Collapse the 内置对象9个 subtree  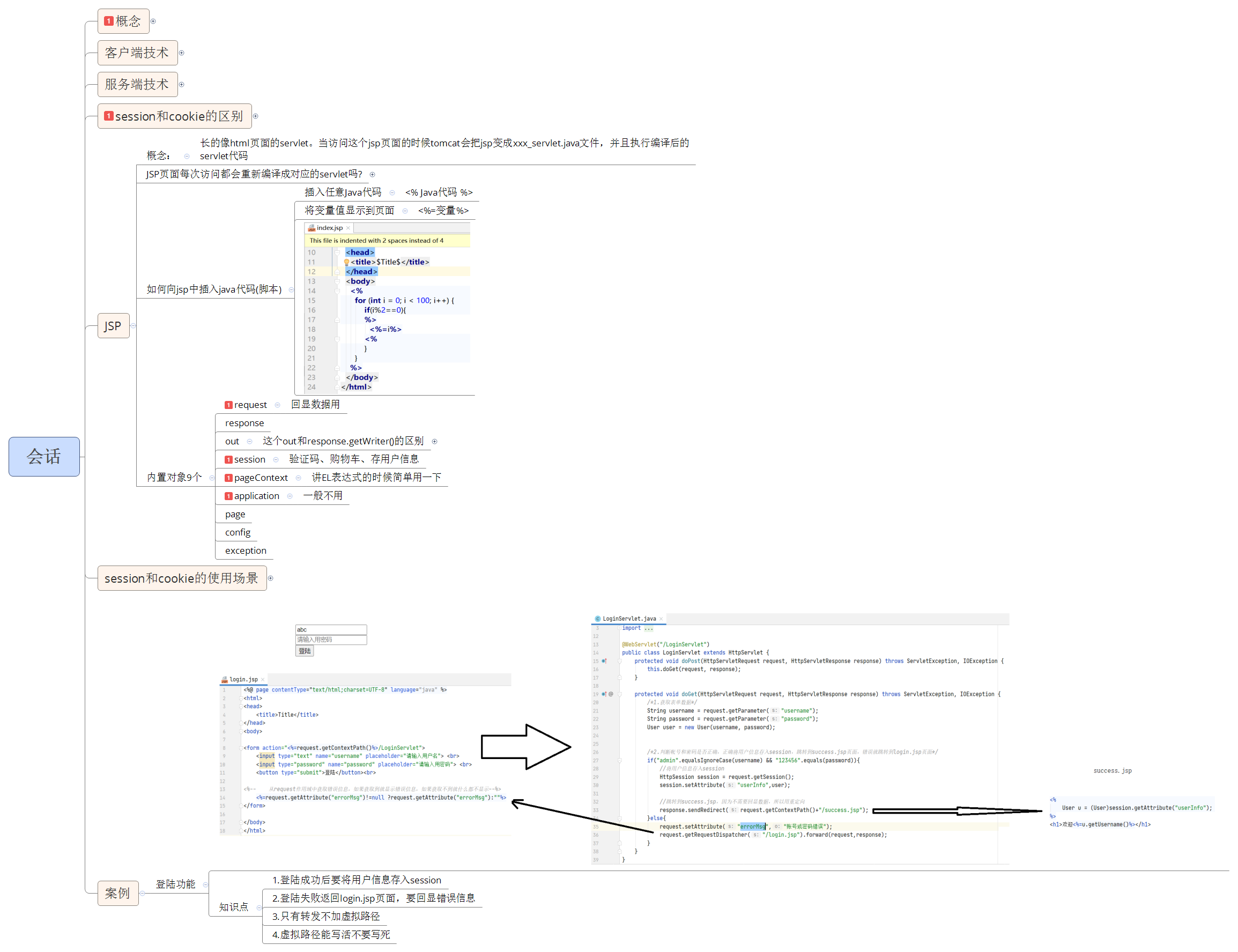211,478
